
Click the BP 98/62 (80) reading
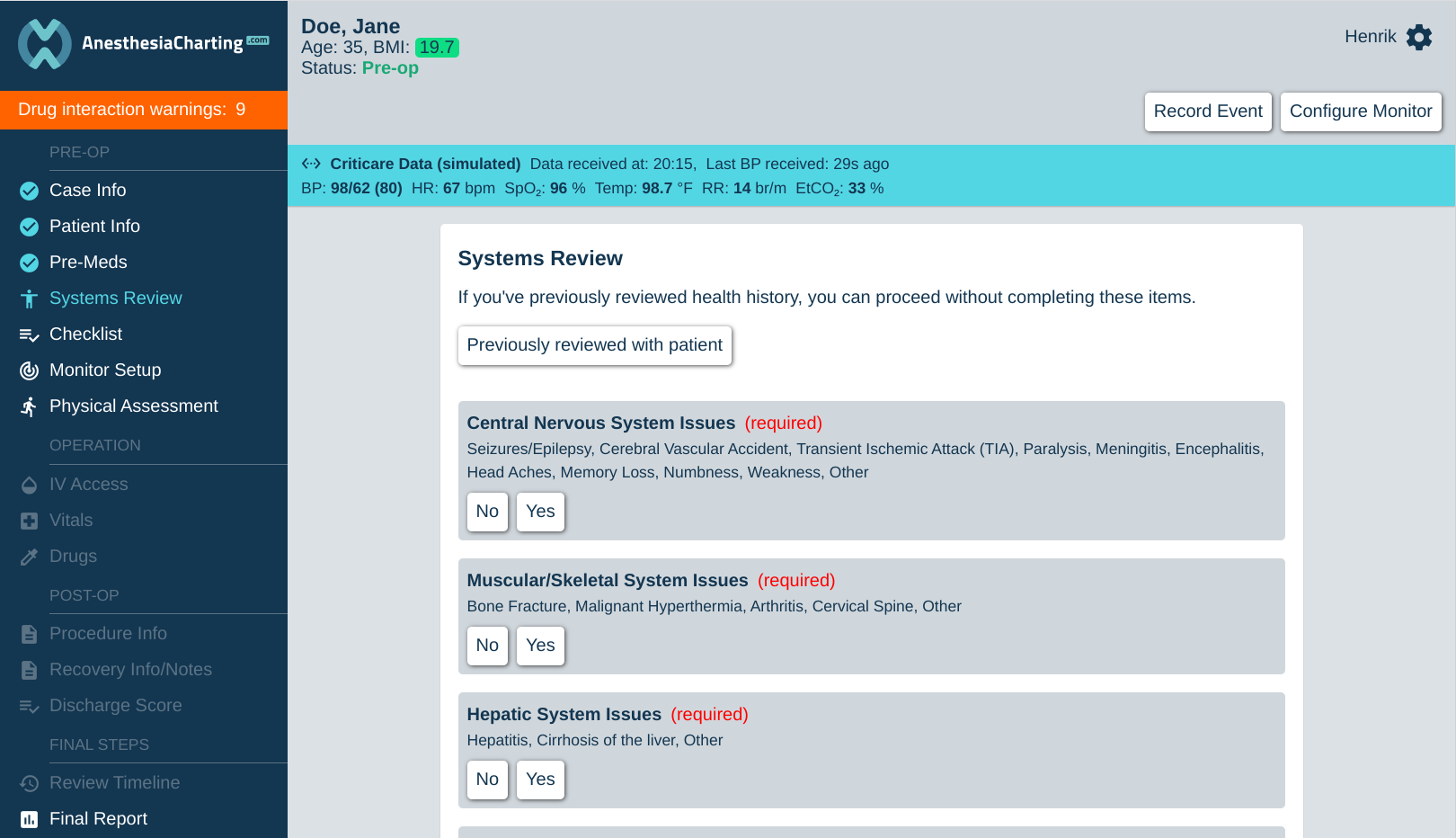[351, 189]
